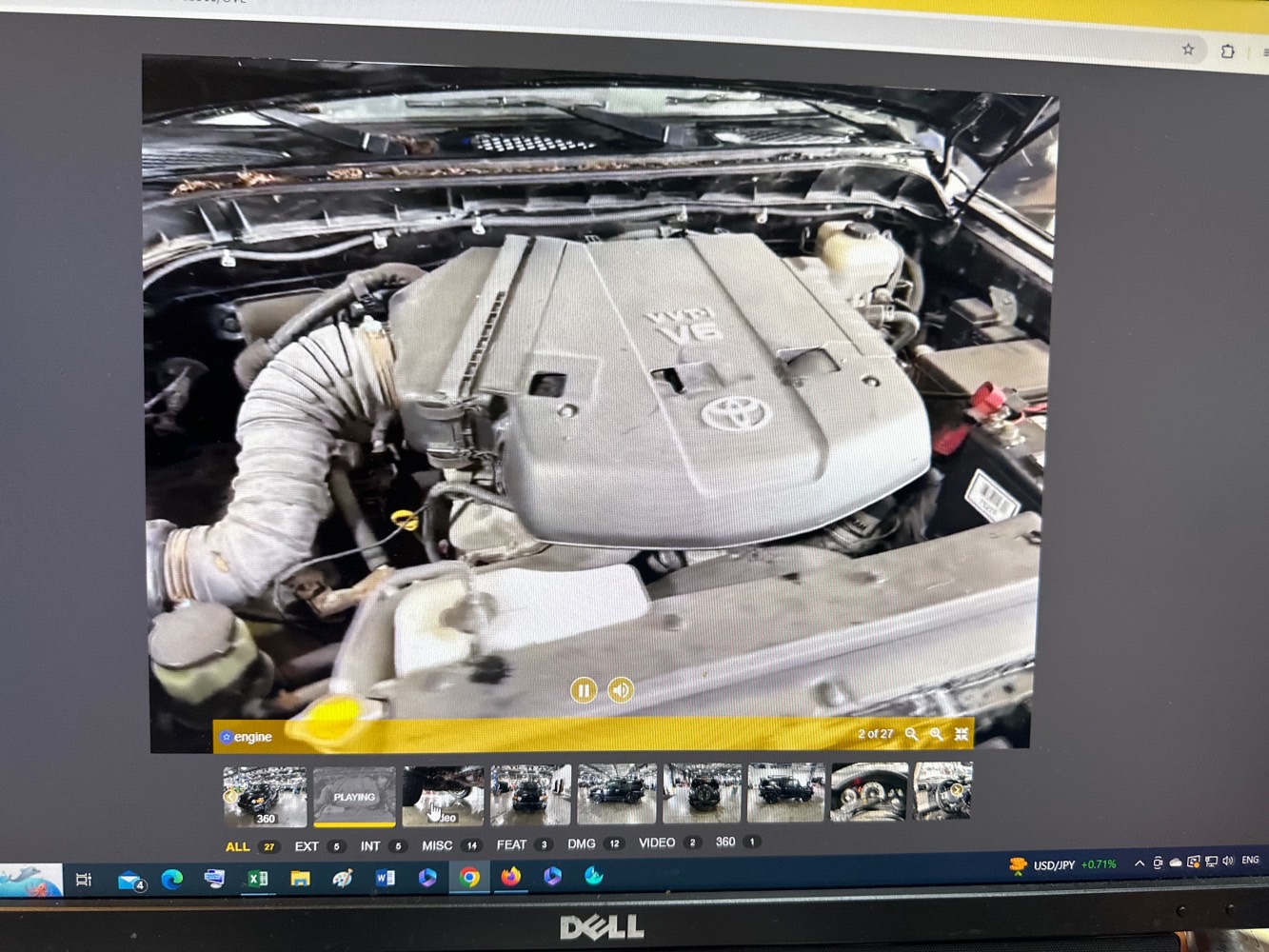1269x952 pixels.
Task: Open the 360 view thumbnail
Action: click(265, 796)
